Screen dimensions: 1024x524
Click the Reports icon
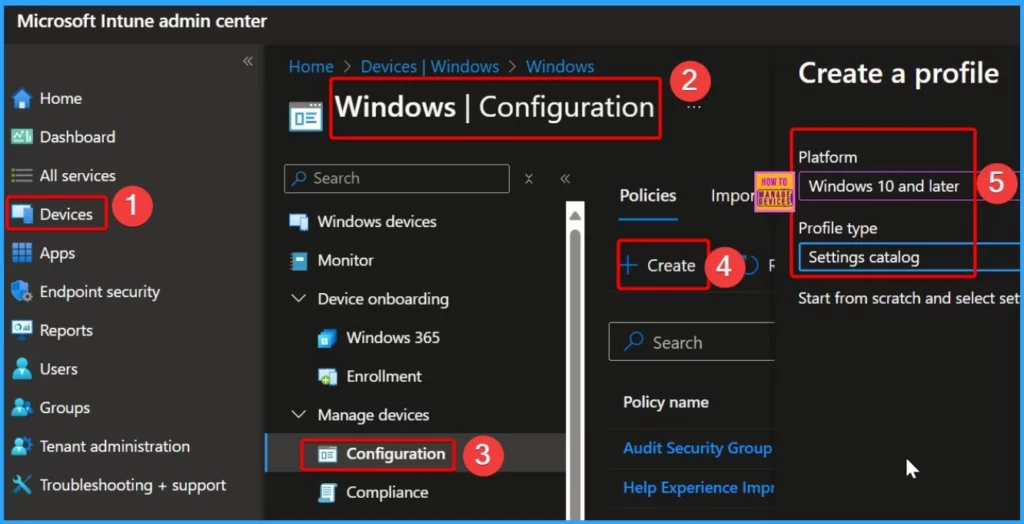tap(22, 330)
